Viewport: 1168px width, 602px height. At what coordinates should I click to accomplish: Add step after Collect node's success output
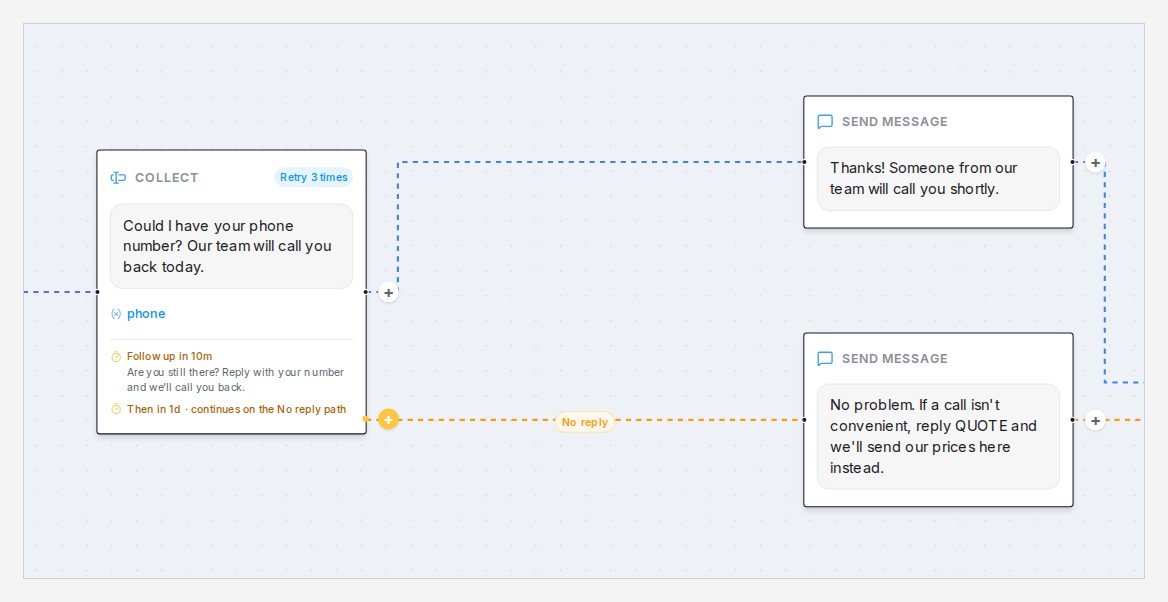click(388, 293)
